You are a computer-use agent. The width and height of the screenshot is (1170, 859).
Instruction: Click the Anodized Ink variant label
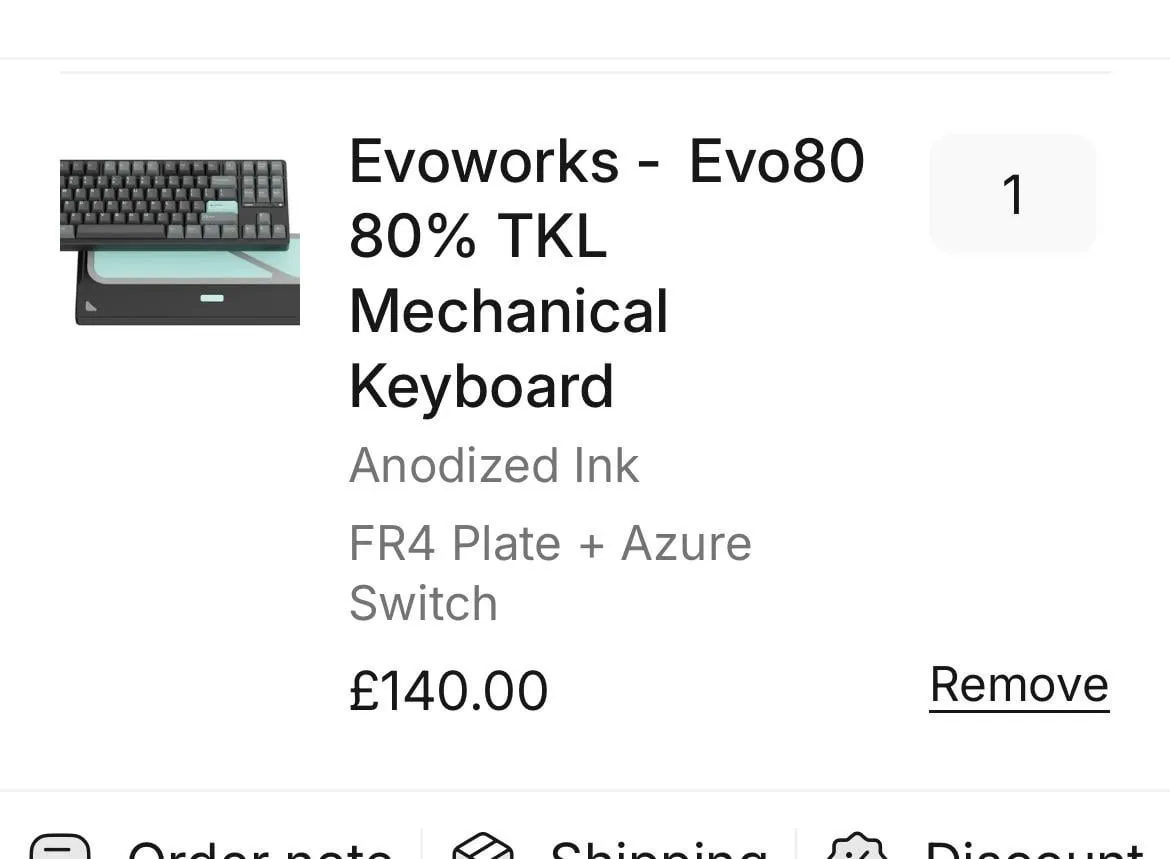[x=494, y=466]
